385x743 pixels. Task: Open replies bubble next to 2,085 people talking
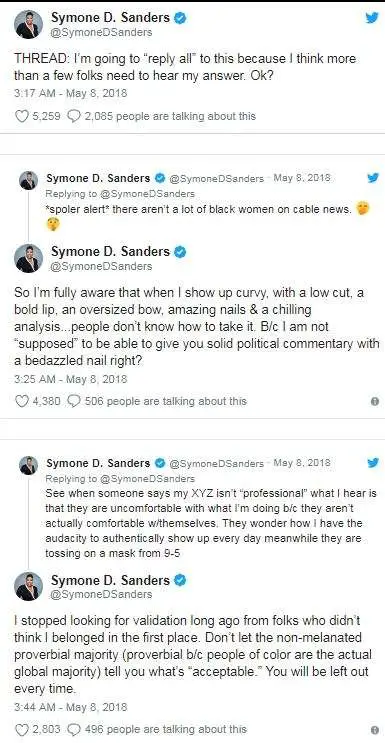pyautogui.click(x=74, y=116)
